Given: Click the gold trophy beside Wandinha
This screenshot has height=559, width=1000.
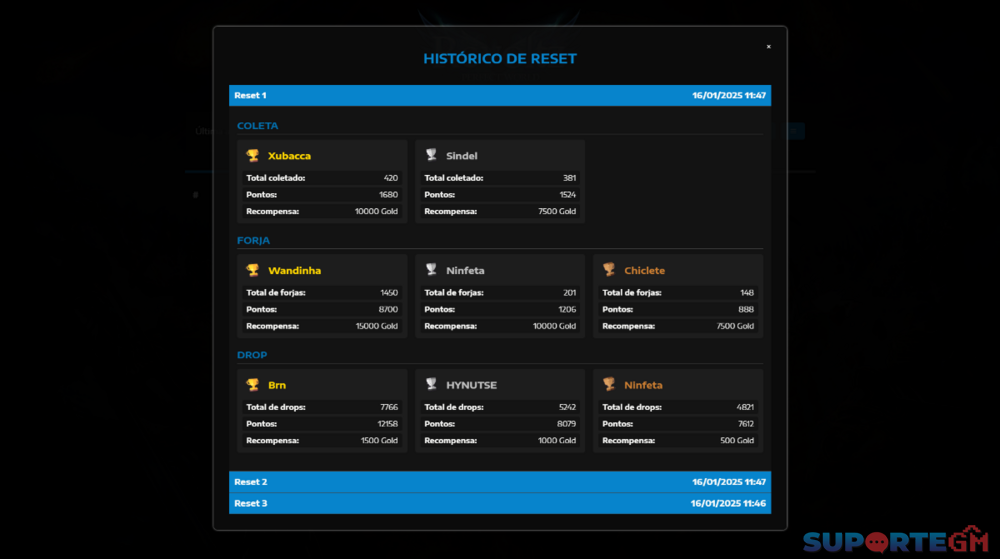Looking at the screenshot, I should (x=253, y=270).
